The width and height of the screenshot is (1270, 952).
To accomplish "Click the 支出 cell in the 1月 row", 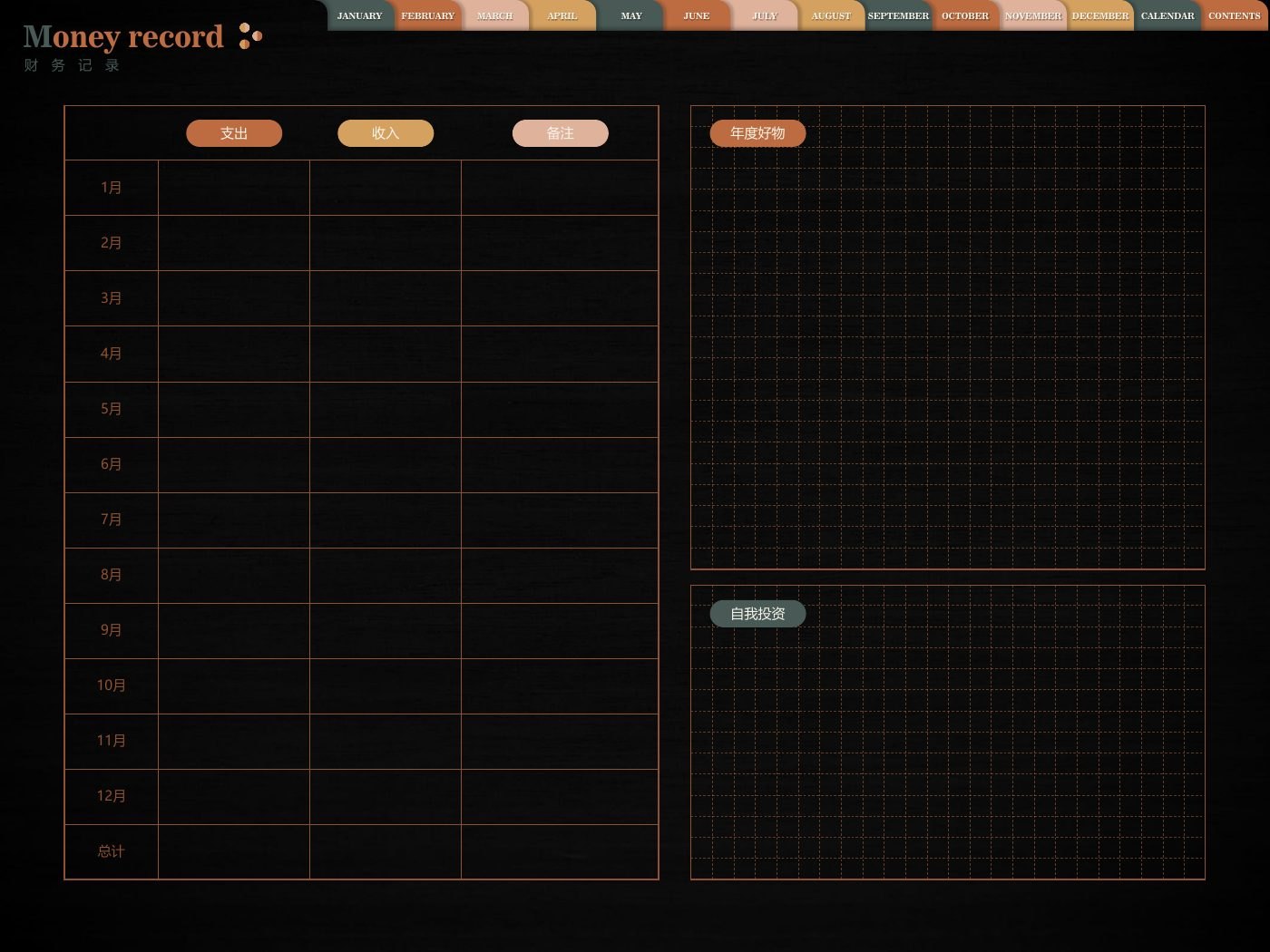I will pyautogui.click(x=234, y=188).
